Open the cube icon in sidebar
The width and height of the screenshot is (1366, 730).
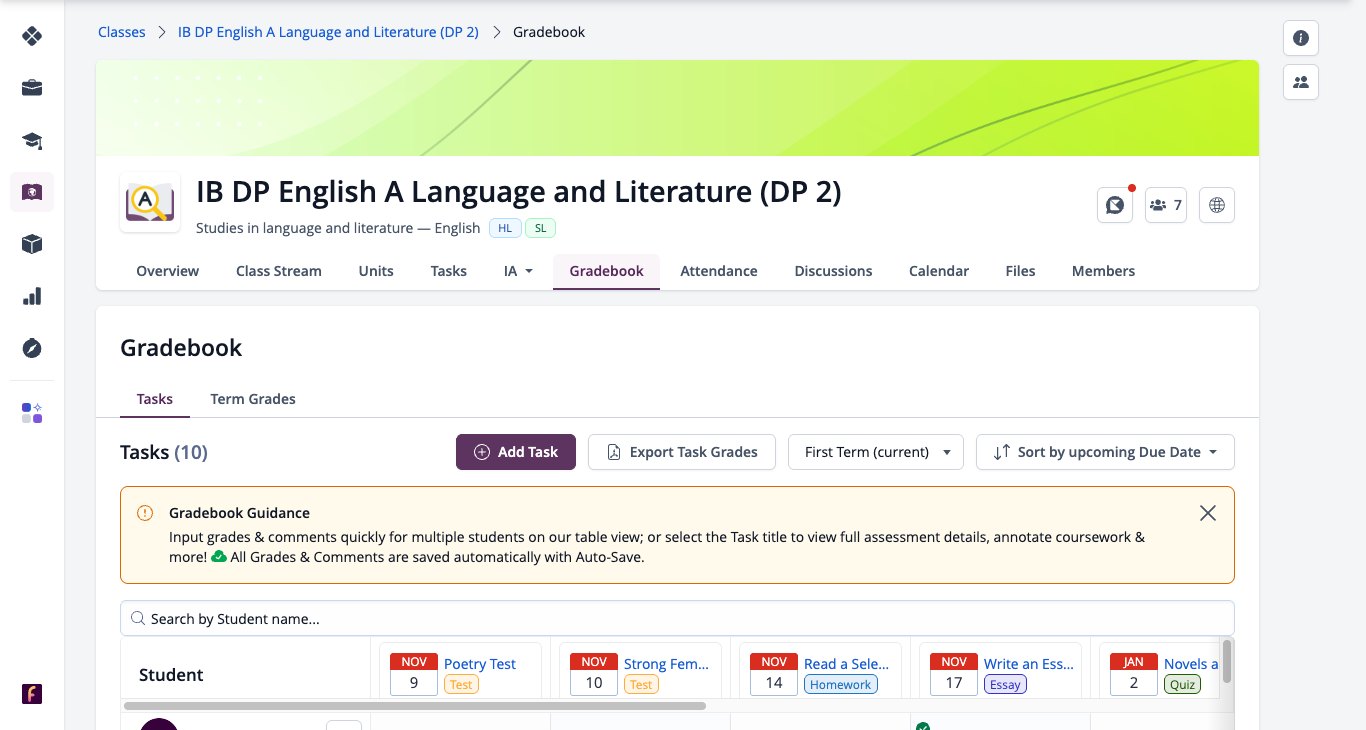(x=32, y=244)
